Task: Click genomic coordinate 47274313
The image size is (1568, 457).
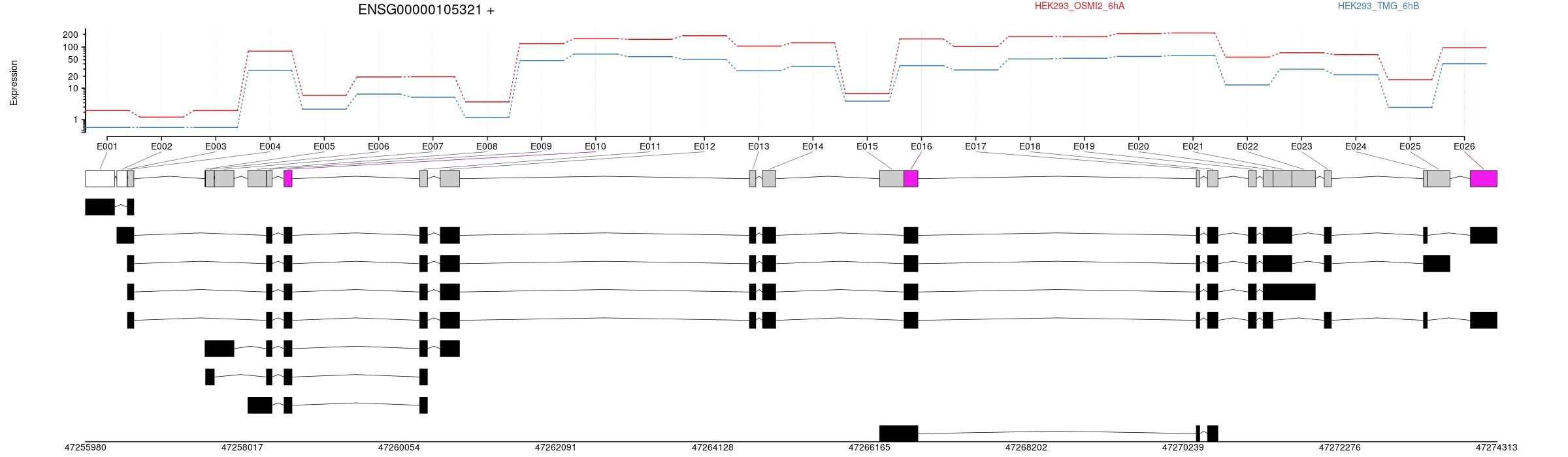Action: [x=1496, y=448]
